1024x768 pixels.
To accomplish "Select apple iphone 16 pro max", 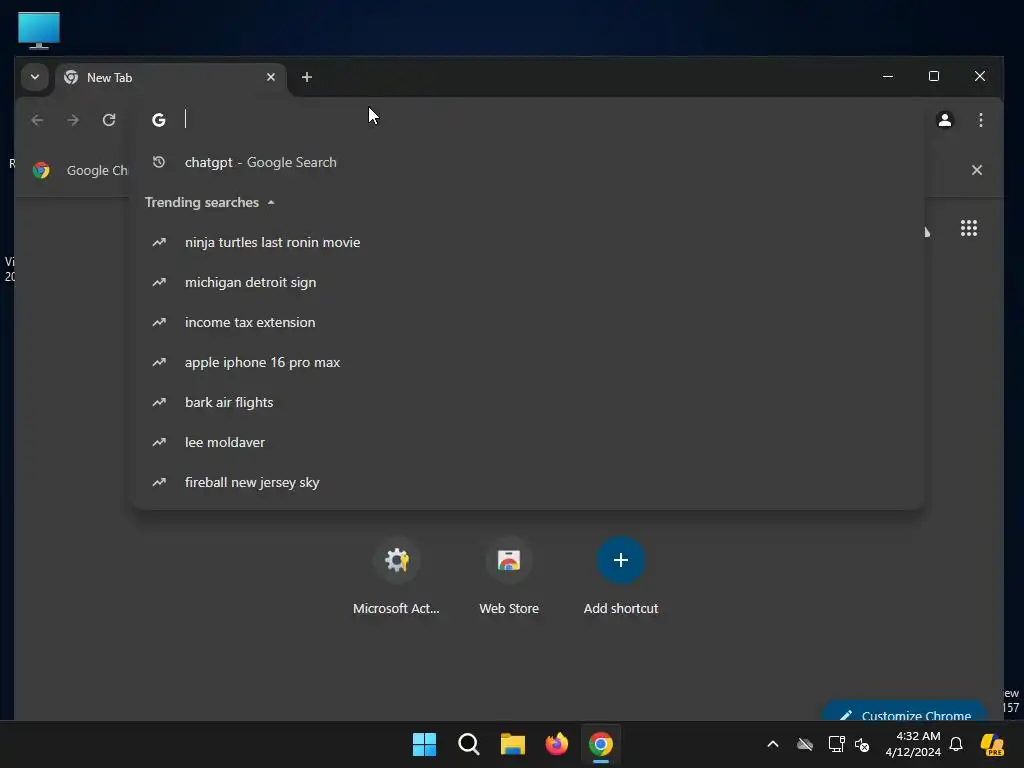I will [528, 362].
